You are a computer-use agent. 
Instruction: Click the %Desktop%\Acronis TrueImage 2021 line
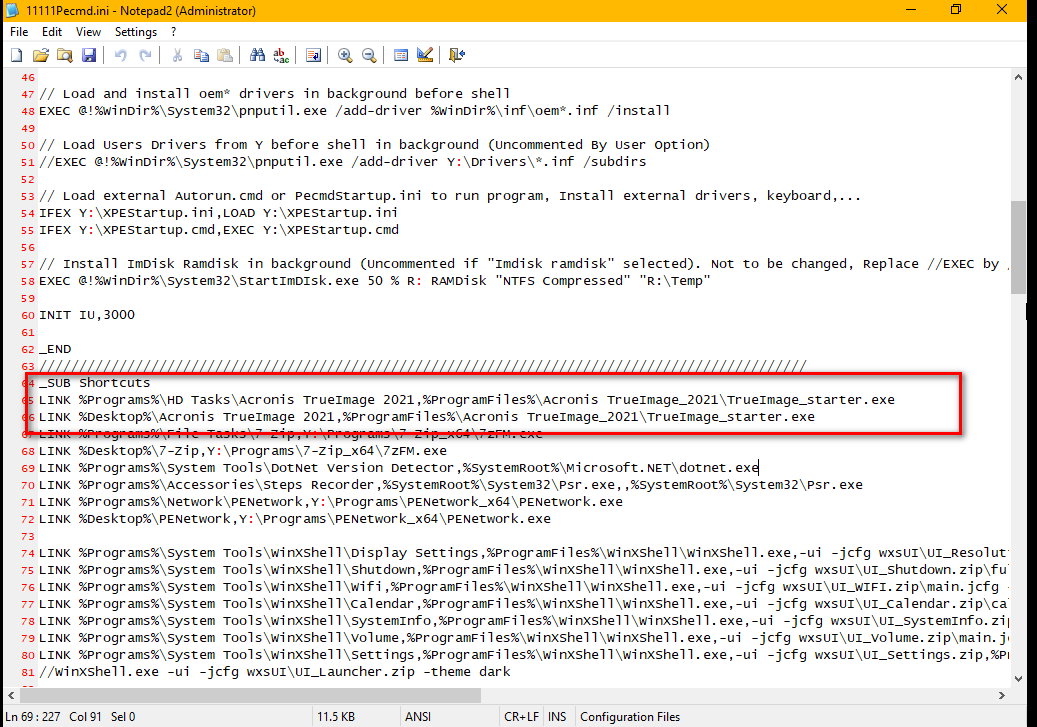click(x=427, y=417)
